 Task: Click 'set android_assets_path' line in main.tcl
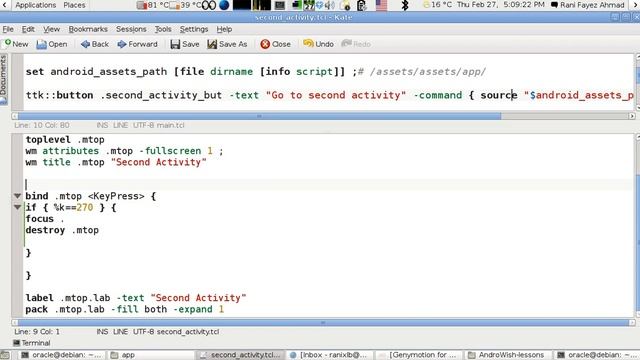pyautogui.click(x=256, y=72)
